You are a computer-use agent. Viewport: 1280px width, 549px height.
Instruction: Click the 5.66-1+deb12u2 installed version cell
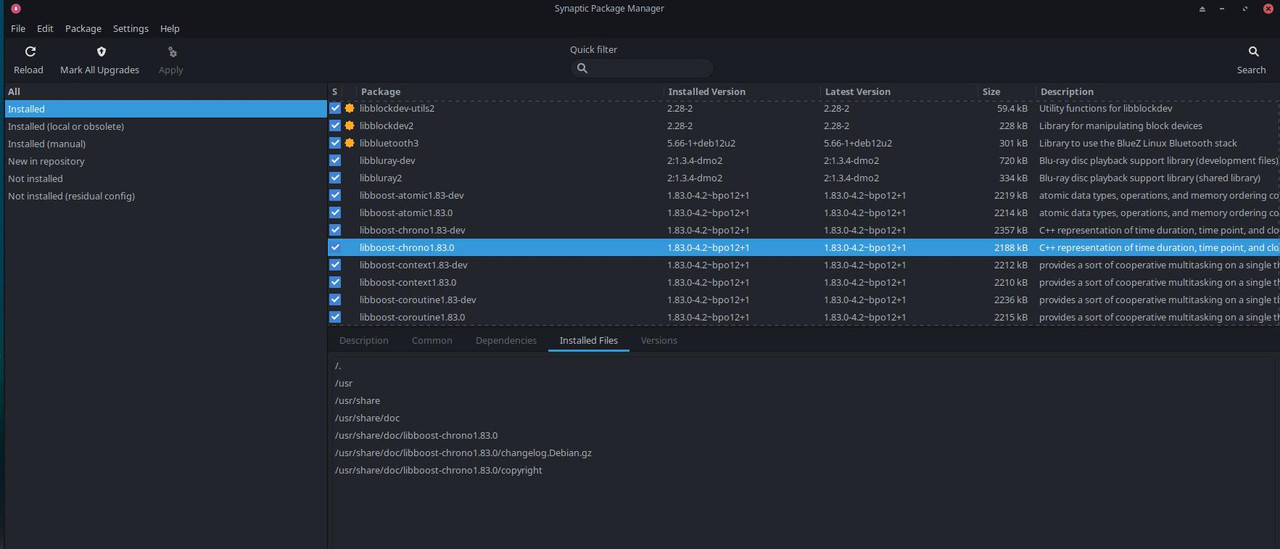(x=701, y=144)
